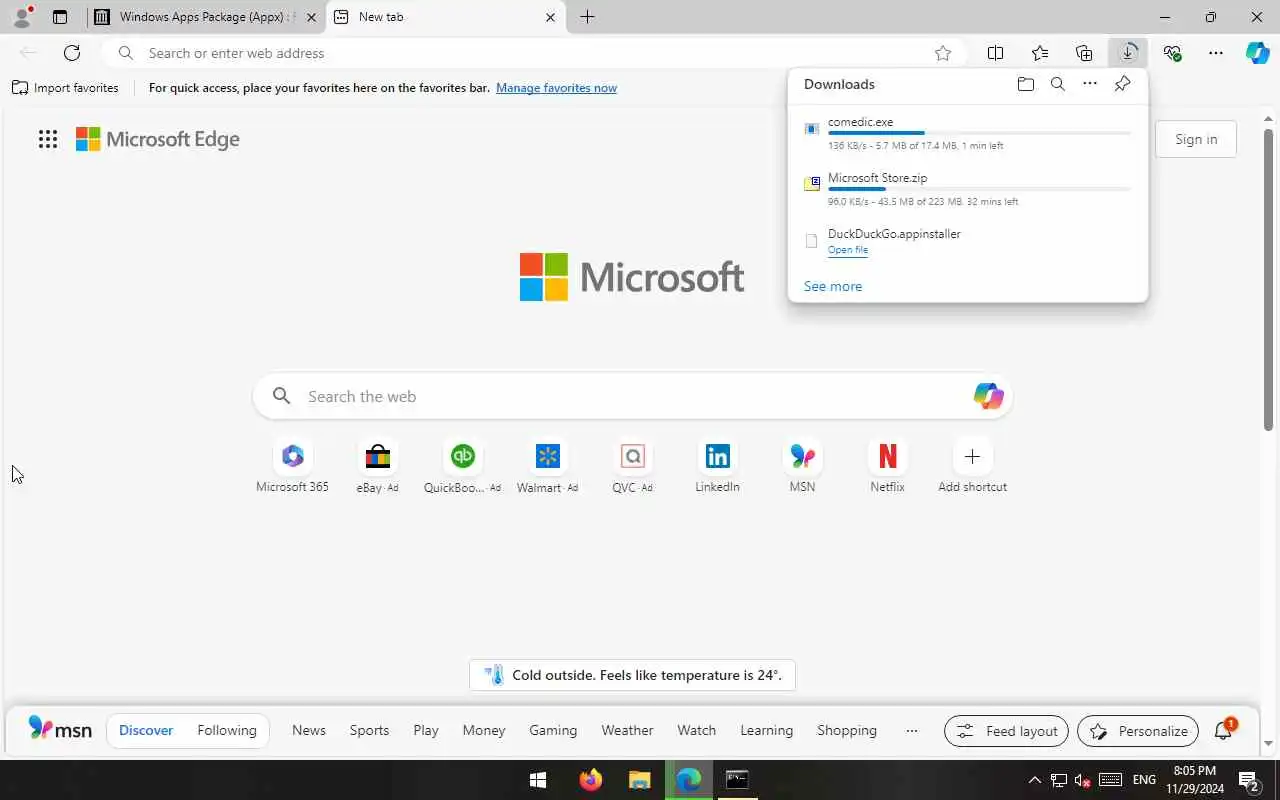Open the MSN shortcut tile
Screen dimensions: 1280x800
pos(802,467)
